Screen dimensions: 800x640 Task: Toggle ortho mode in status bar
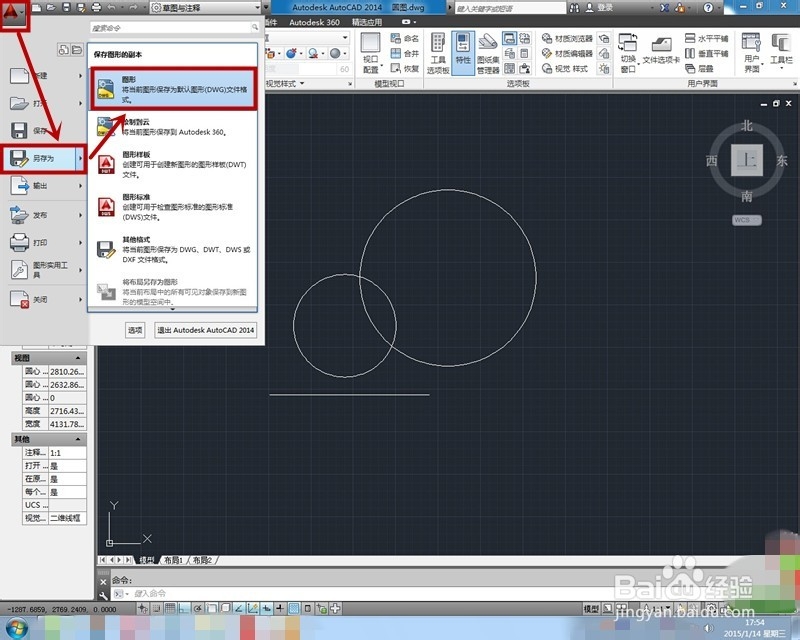click(x=184, y=608)
